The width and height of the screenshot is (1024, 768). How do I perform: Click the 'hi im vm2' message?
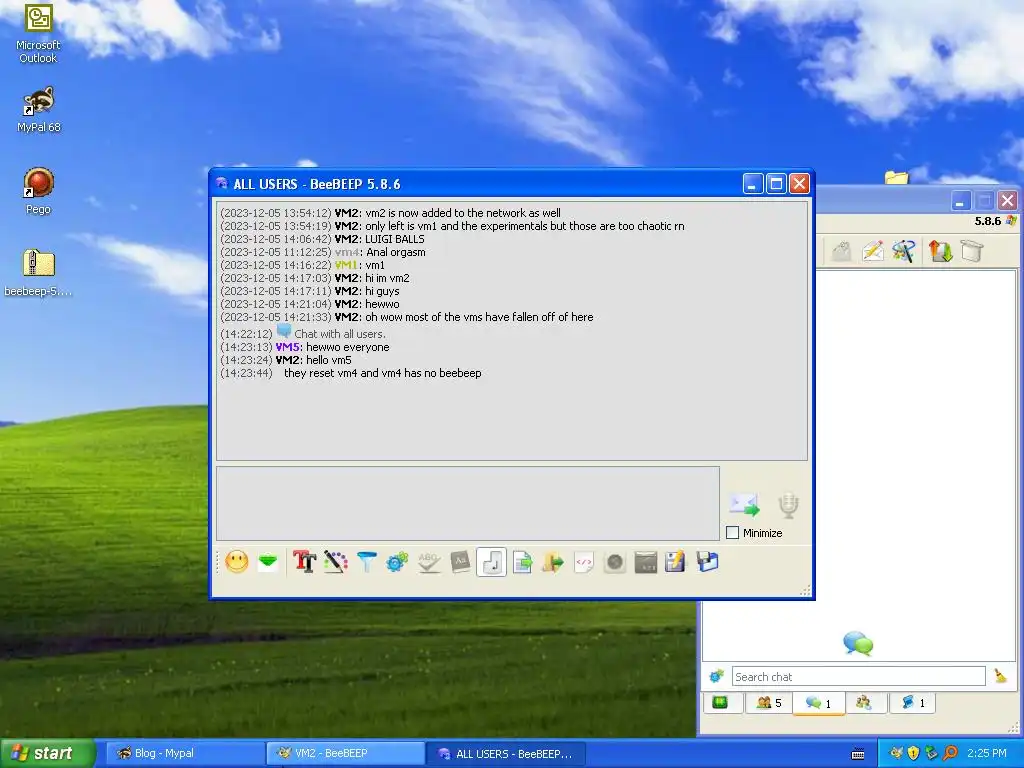point(387,278)
